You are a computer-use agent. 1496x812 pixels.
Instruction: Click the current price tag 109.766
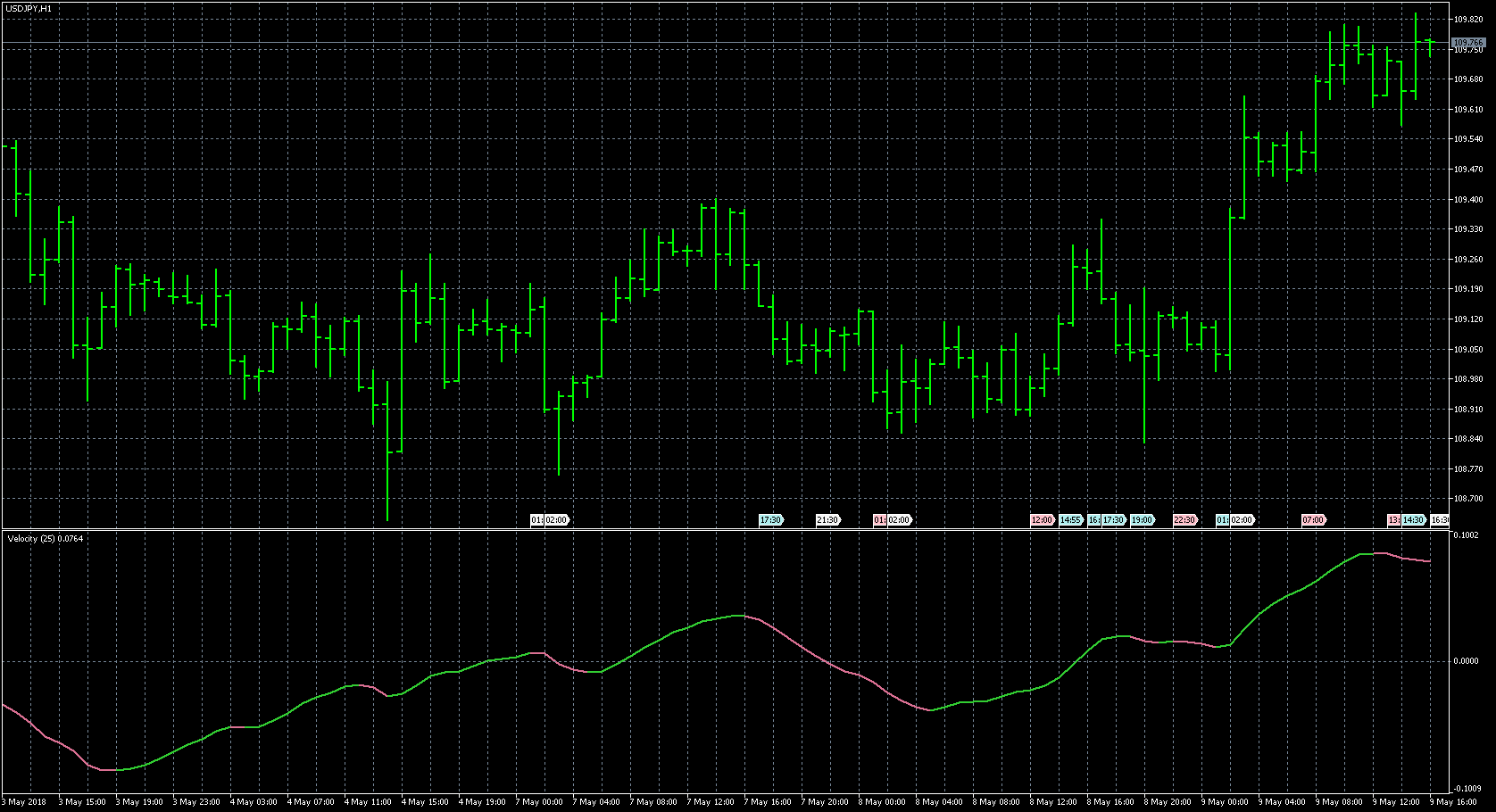click(x=1468, y=43)
